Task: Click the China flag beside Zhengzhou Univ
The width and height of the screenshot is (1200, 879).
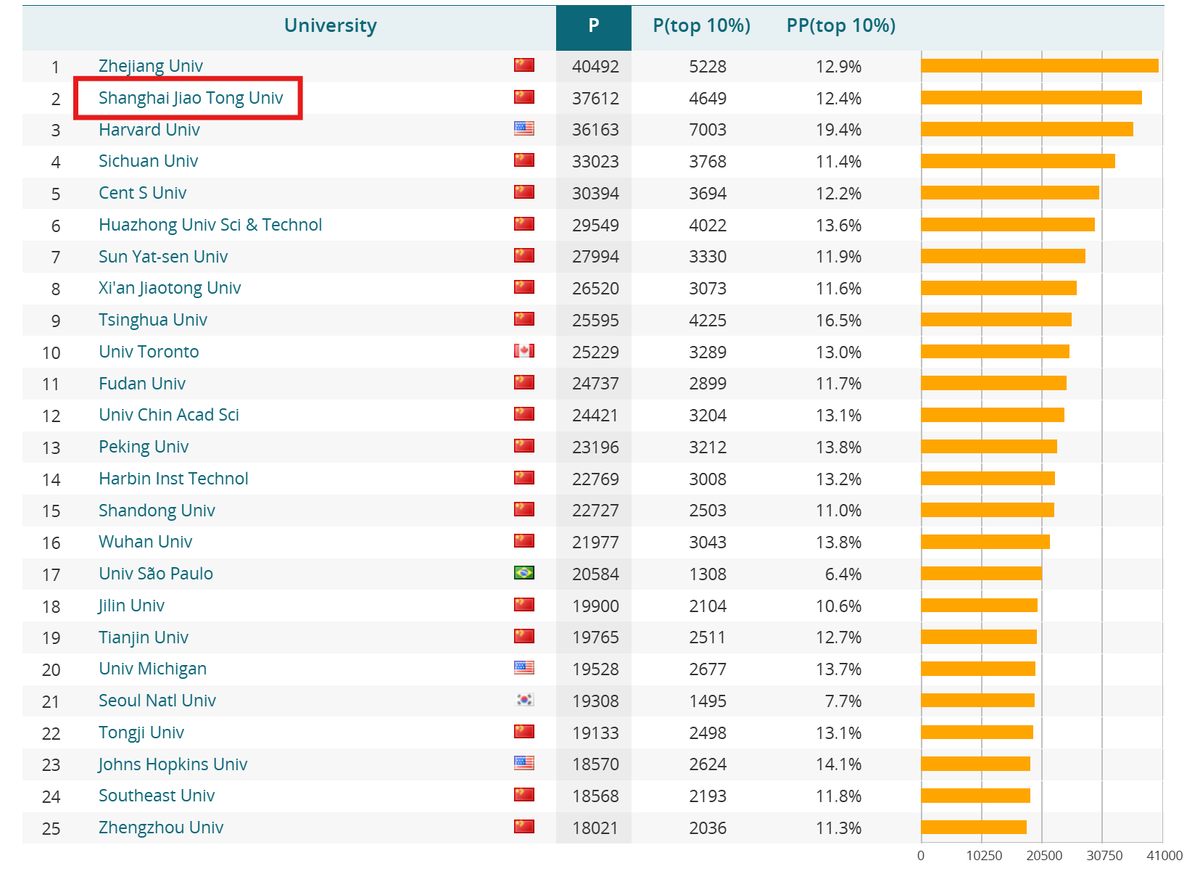Action: pos(524,827)
